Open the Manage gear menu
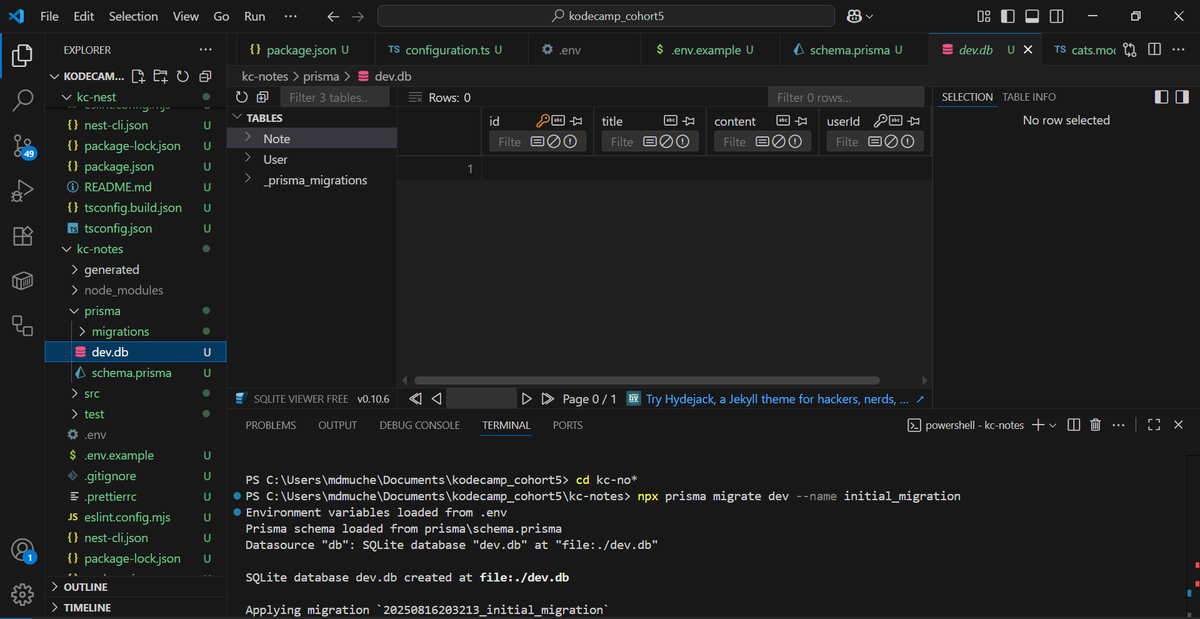1200x619 pixels. [x=22, y=594]
